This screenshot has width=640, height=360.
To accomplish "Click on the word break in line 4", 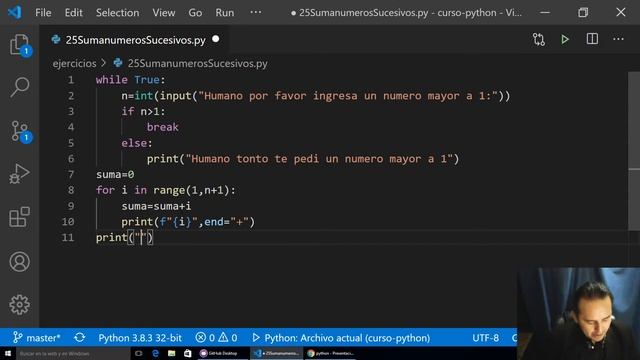I will click(x=162, y=127).
